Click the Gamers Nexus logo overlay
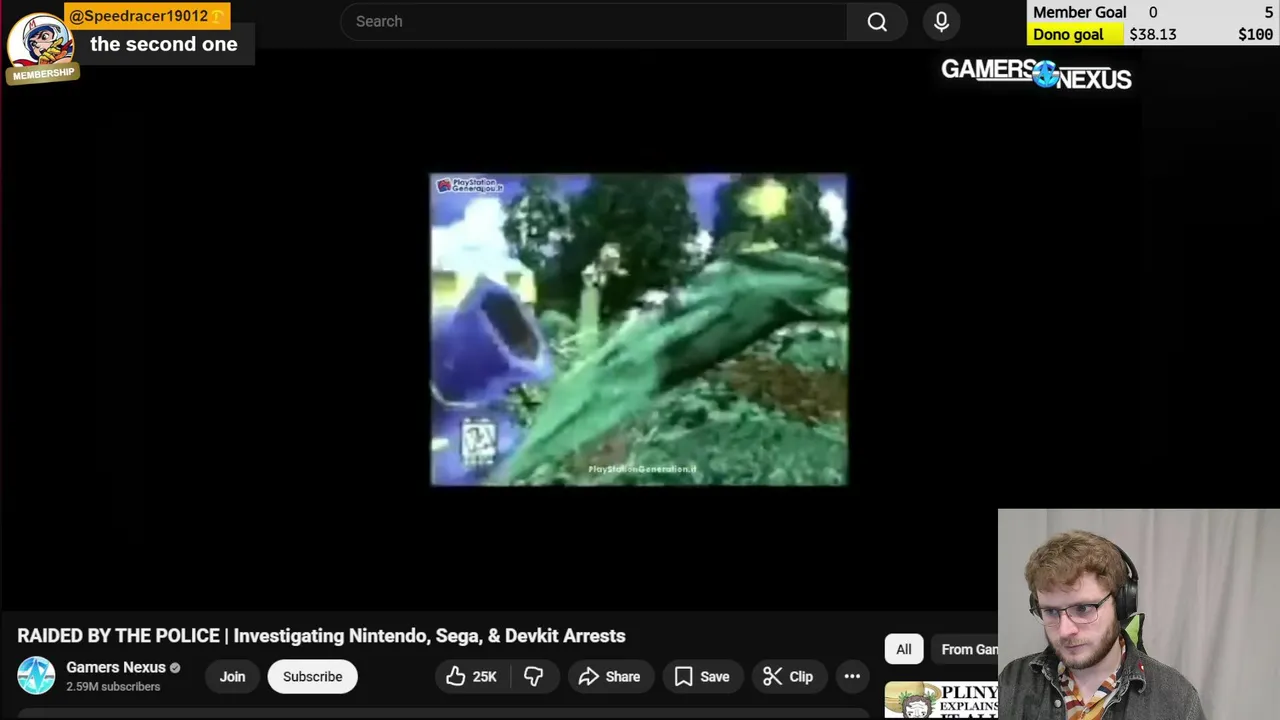Viewport: 1280px width, 720px height. click(x=1036, y=74)
